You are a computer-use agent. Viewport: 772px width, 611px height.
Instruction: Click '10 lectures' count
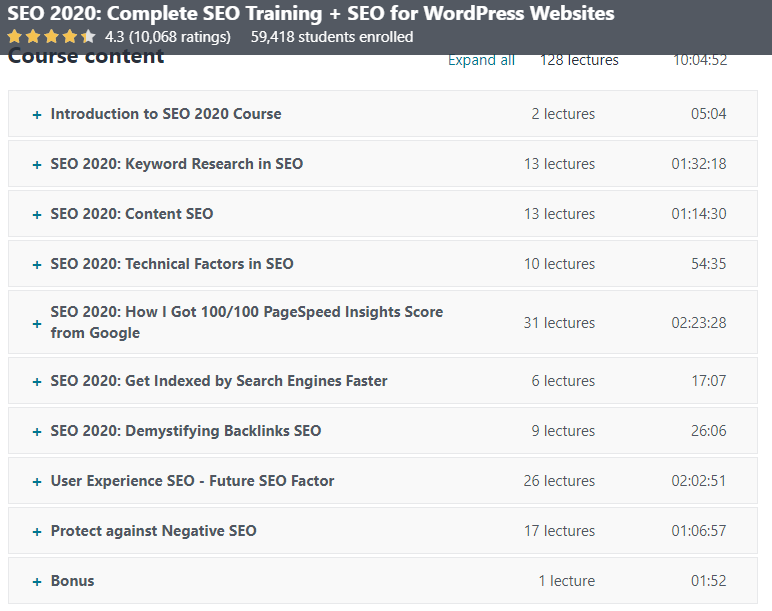tap(559, 263)
